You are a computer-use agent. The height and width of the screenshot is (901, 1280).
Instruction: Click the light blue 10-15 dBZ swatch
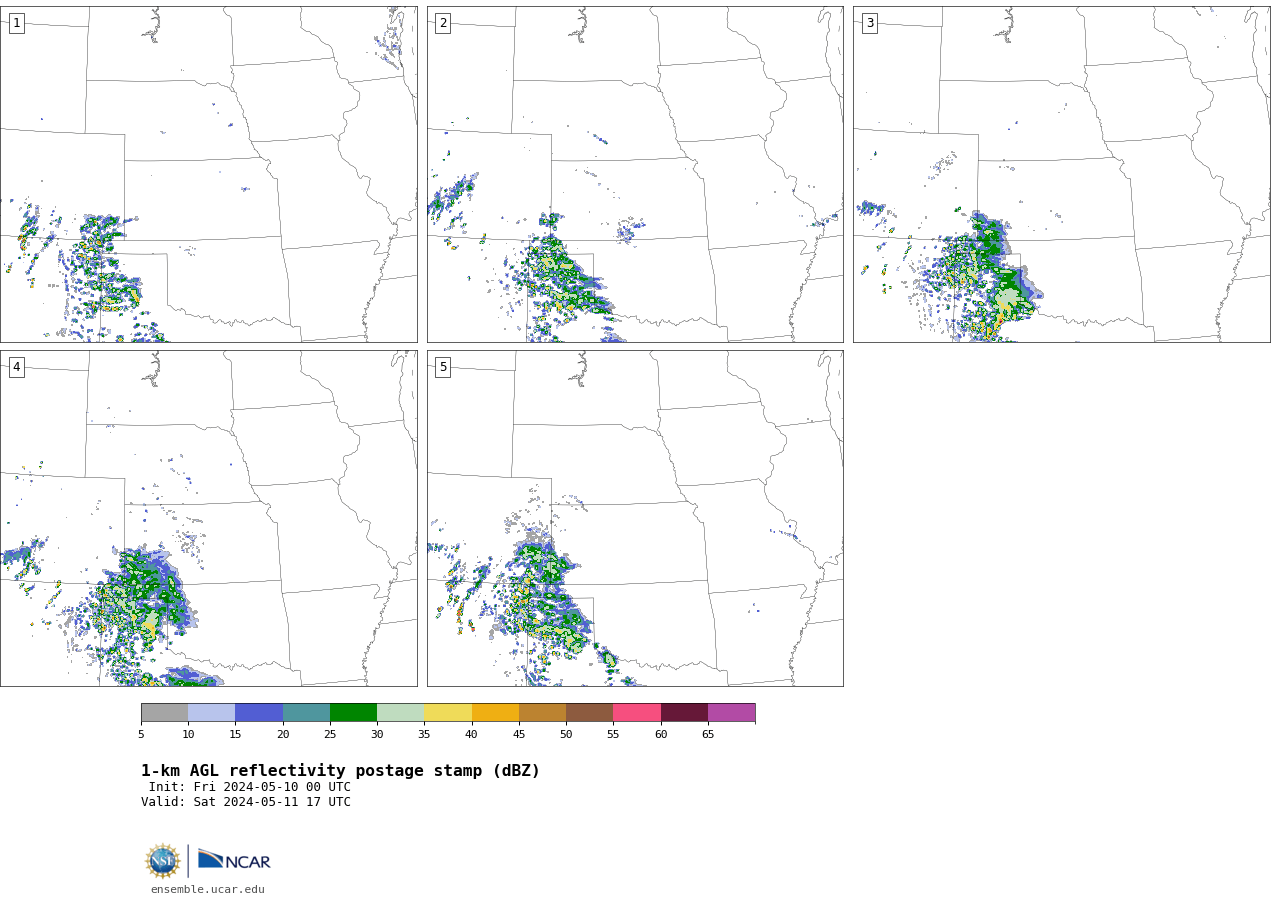211,713
